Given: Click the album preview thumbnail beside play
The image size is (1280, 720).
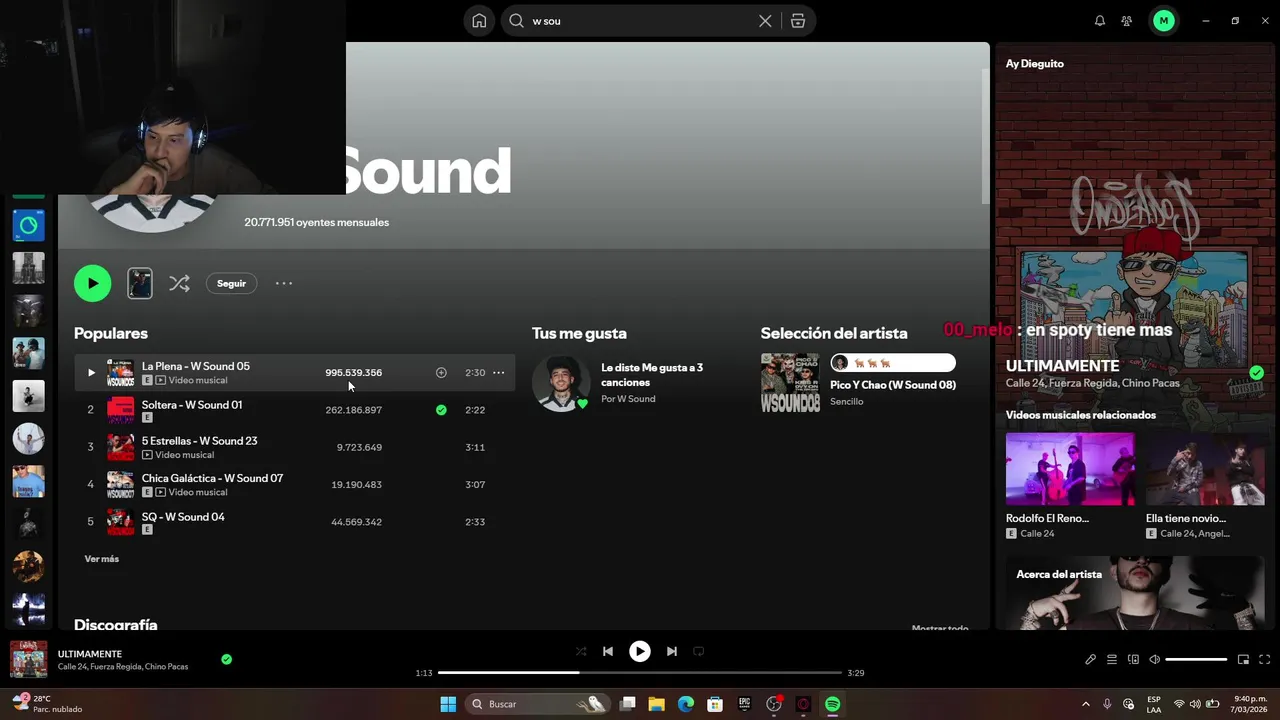Looking at the screenshot, I should 140,284.
